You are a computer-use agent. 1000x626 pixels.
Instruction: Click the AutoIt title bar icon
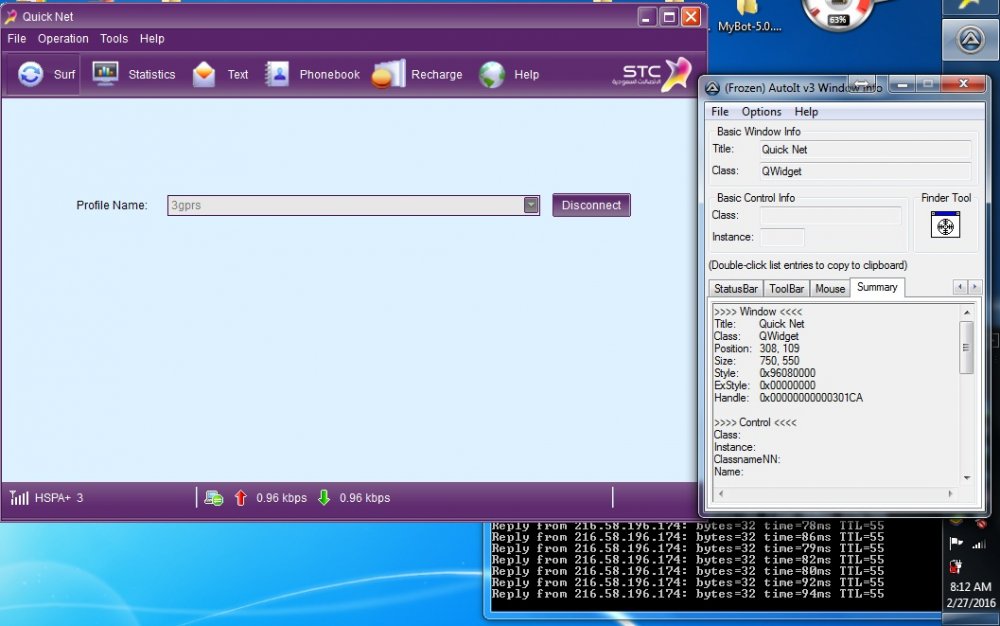[712, 88]
